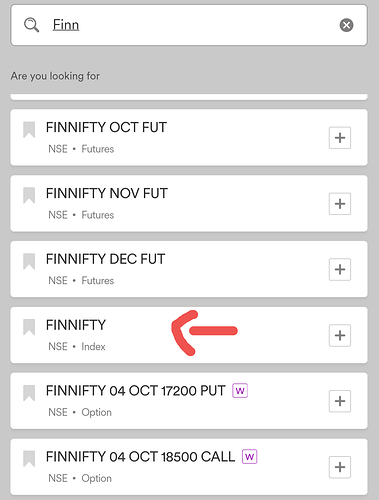Add FINNIFTY OCT FUT using the plus icon
The height and width of the screenshot is (500, 379).
[340, 138]
